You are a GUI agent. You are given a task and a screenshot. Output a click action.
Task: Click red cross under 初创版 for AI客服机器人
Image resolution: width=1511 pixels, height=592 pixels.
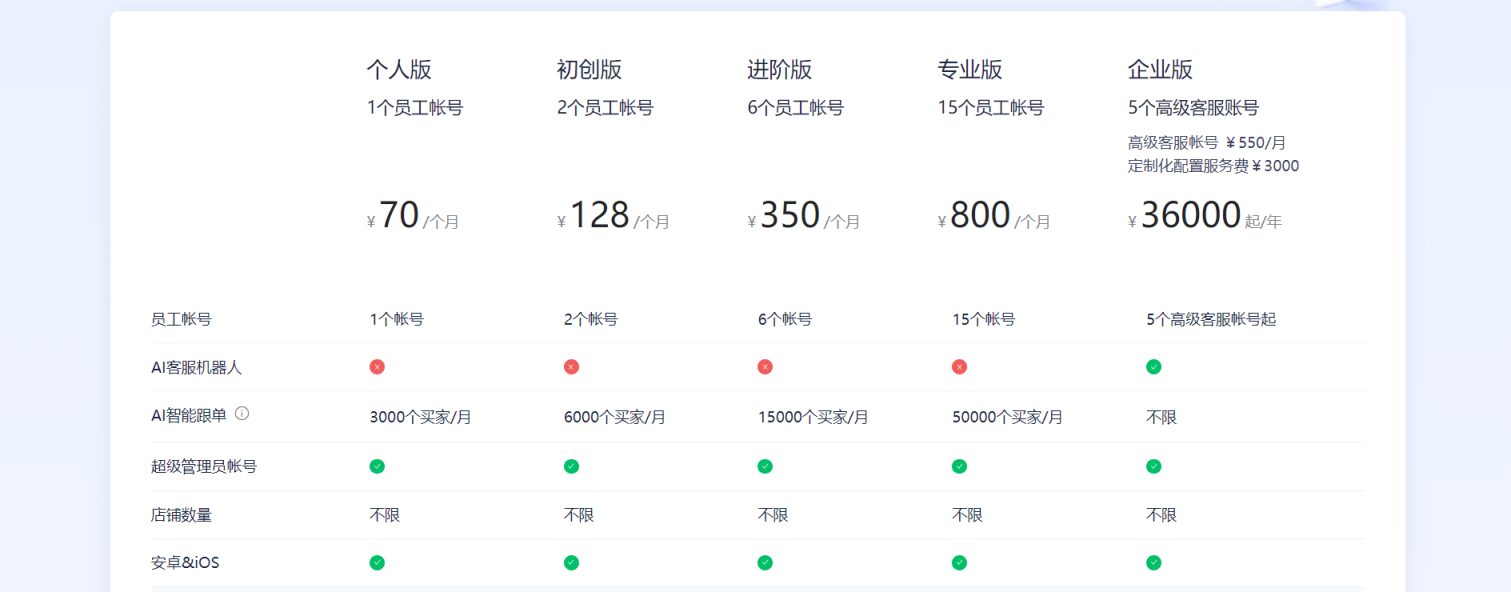571,367
